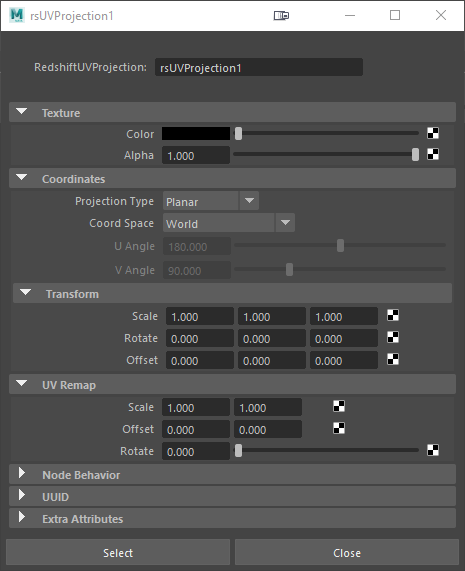Click the Transform Offset checker icon
Viewport: 465px width, 571px height.
(393, 359)
